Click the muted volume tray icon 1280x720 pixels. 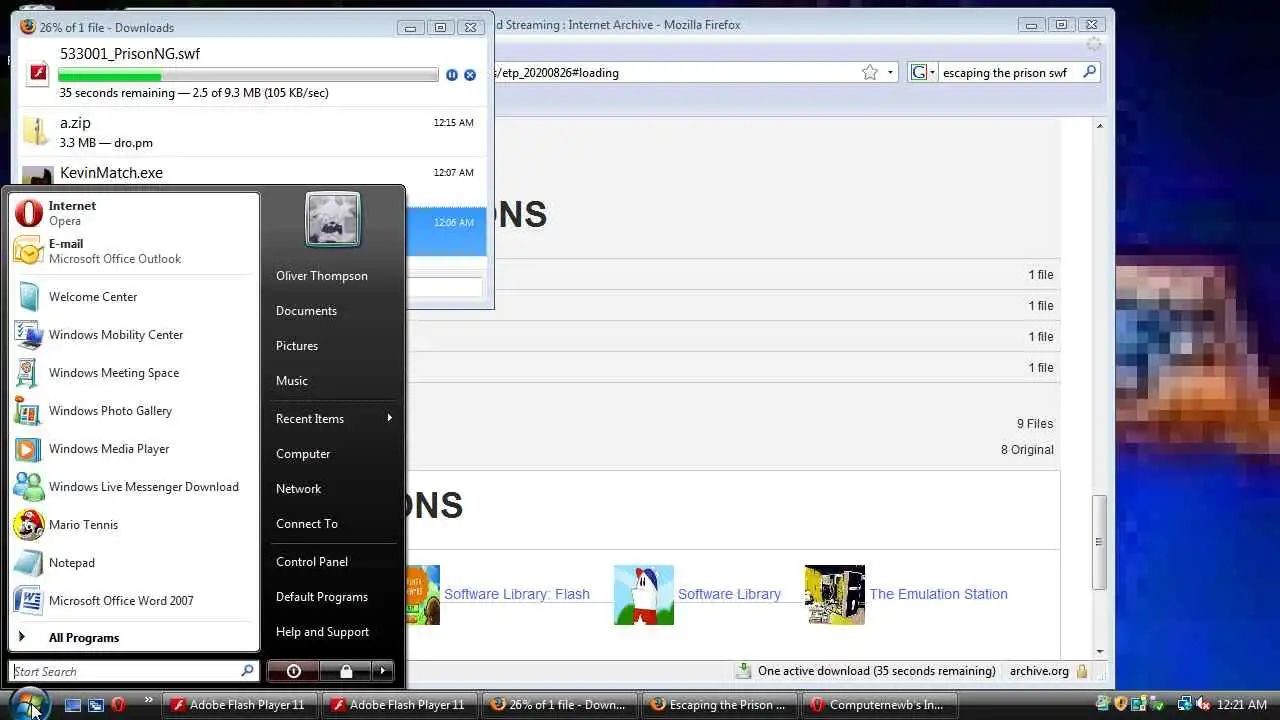[1204, 704]
